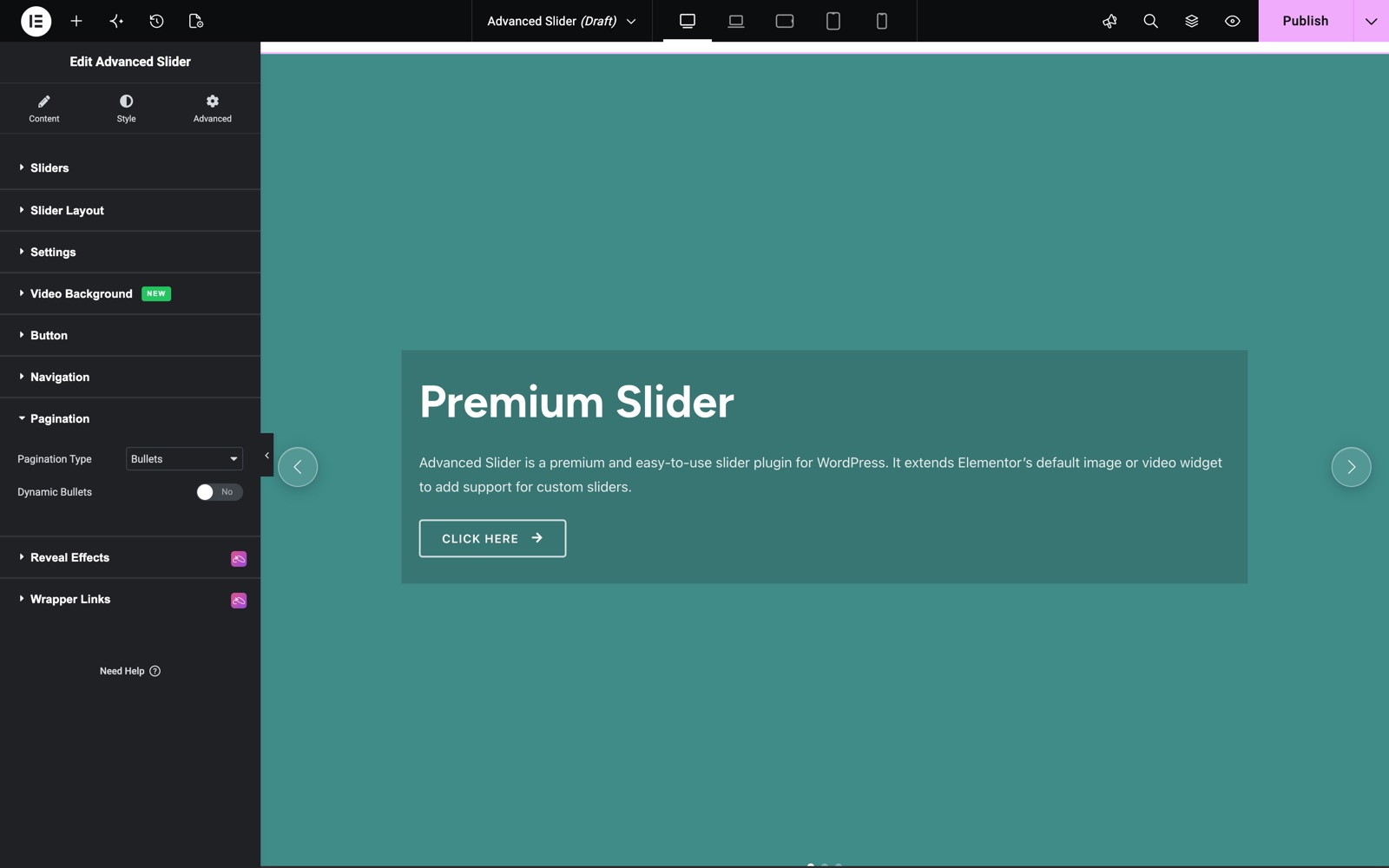The image size is (1389, 868).
Task: Click pro badge next to Reveal Effects
Action: (x=239, y=559)
